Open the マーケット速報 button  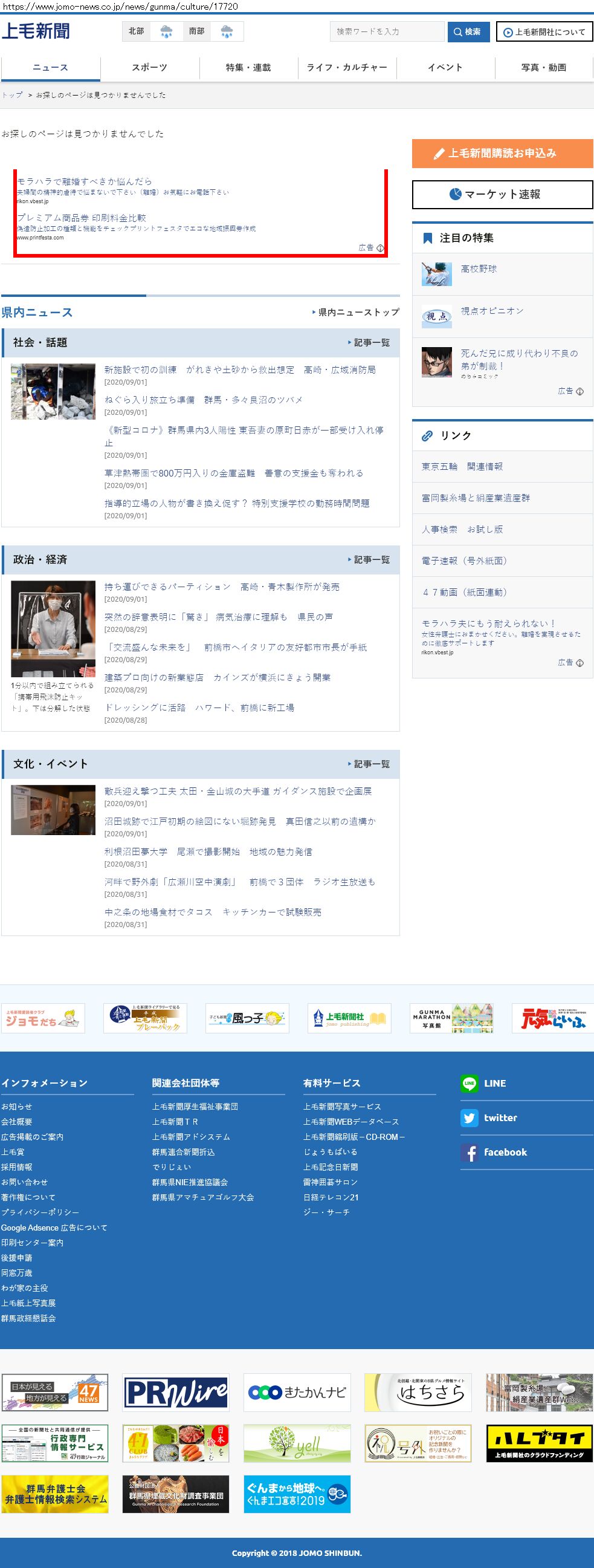502,194
